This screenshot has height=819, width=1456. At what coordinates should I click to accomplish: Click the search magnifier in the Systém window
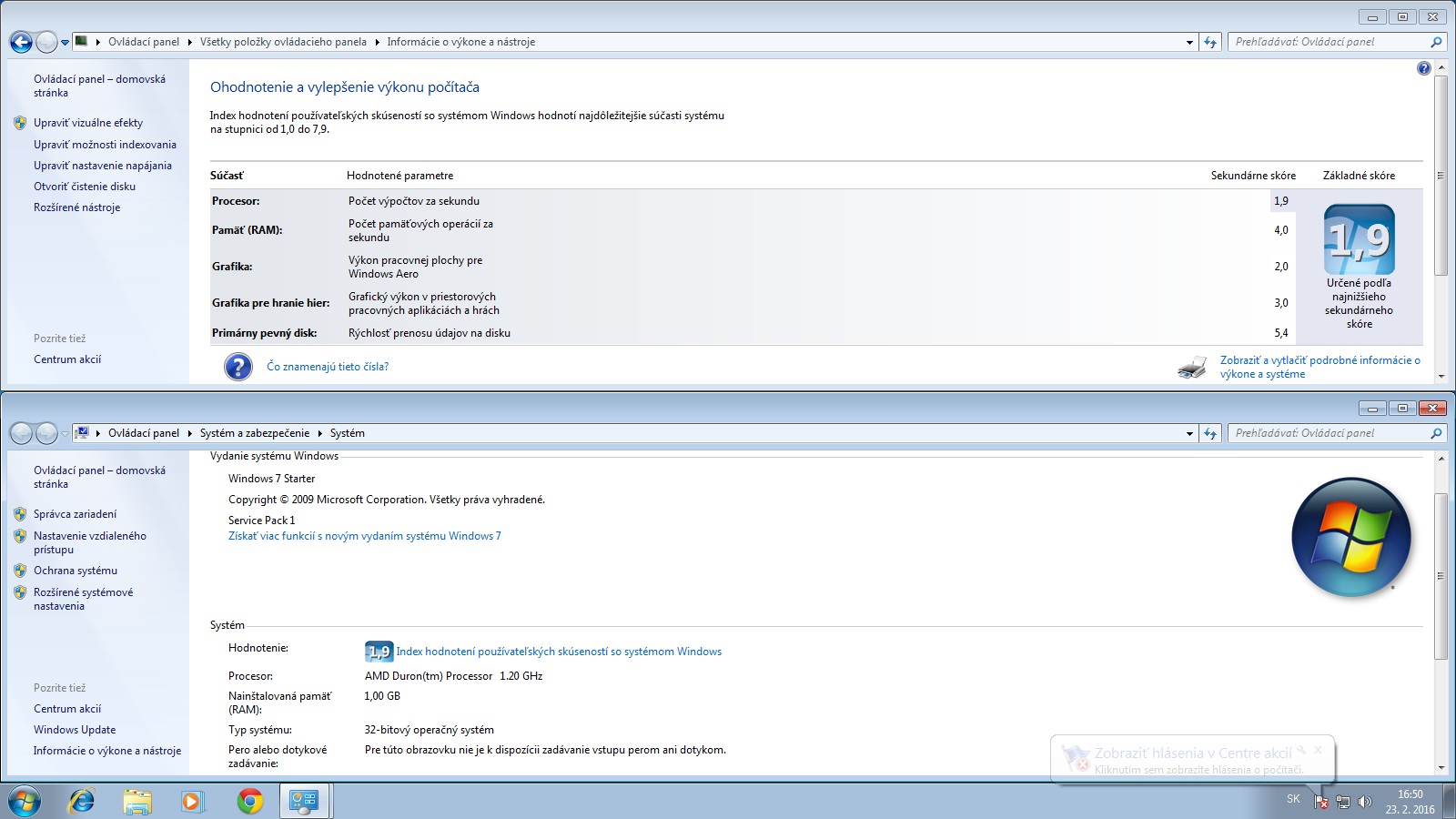pyautogui.click(x=1436, y=433)
